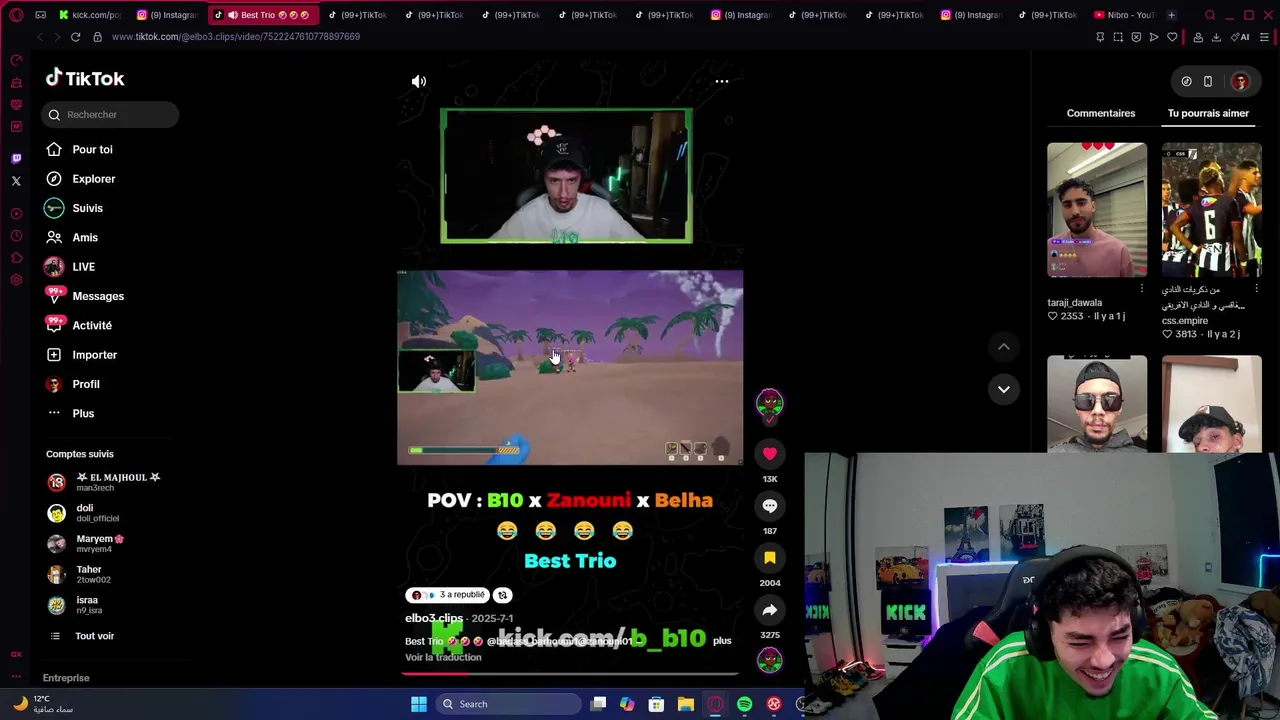Open the css.empire suggested video thumbnail

1211,210
